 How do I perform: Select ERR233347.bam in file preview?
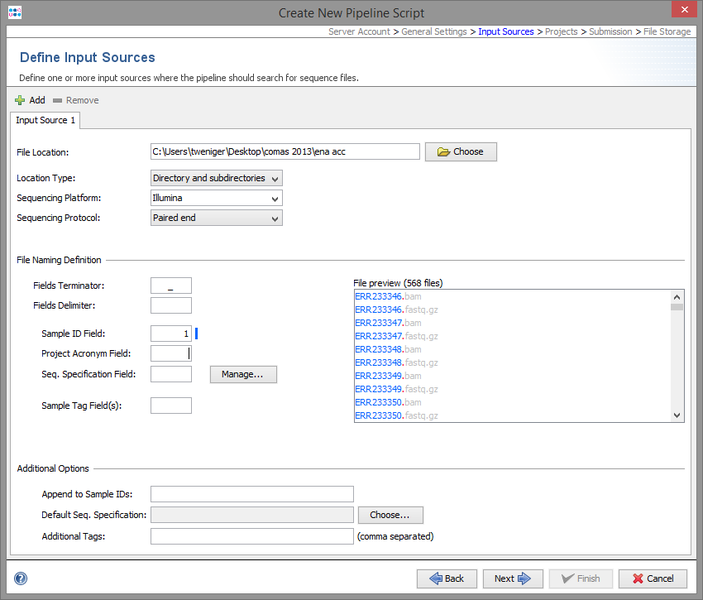[x=388, y=323]
